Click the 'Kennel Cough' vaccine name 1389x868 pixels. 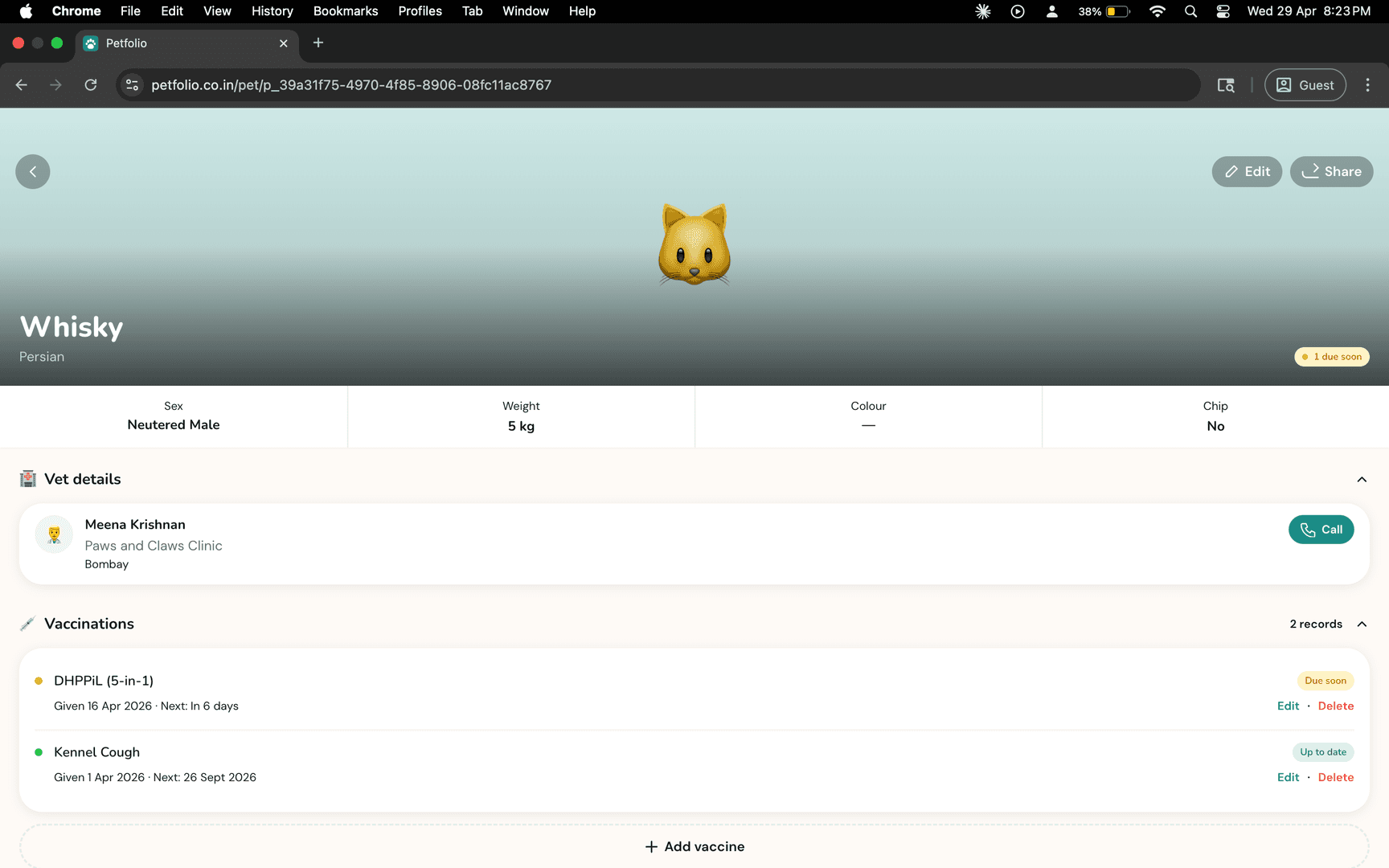pyautogui.click(x=96, y=752)
